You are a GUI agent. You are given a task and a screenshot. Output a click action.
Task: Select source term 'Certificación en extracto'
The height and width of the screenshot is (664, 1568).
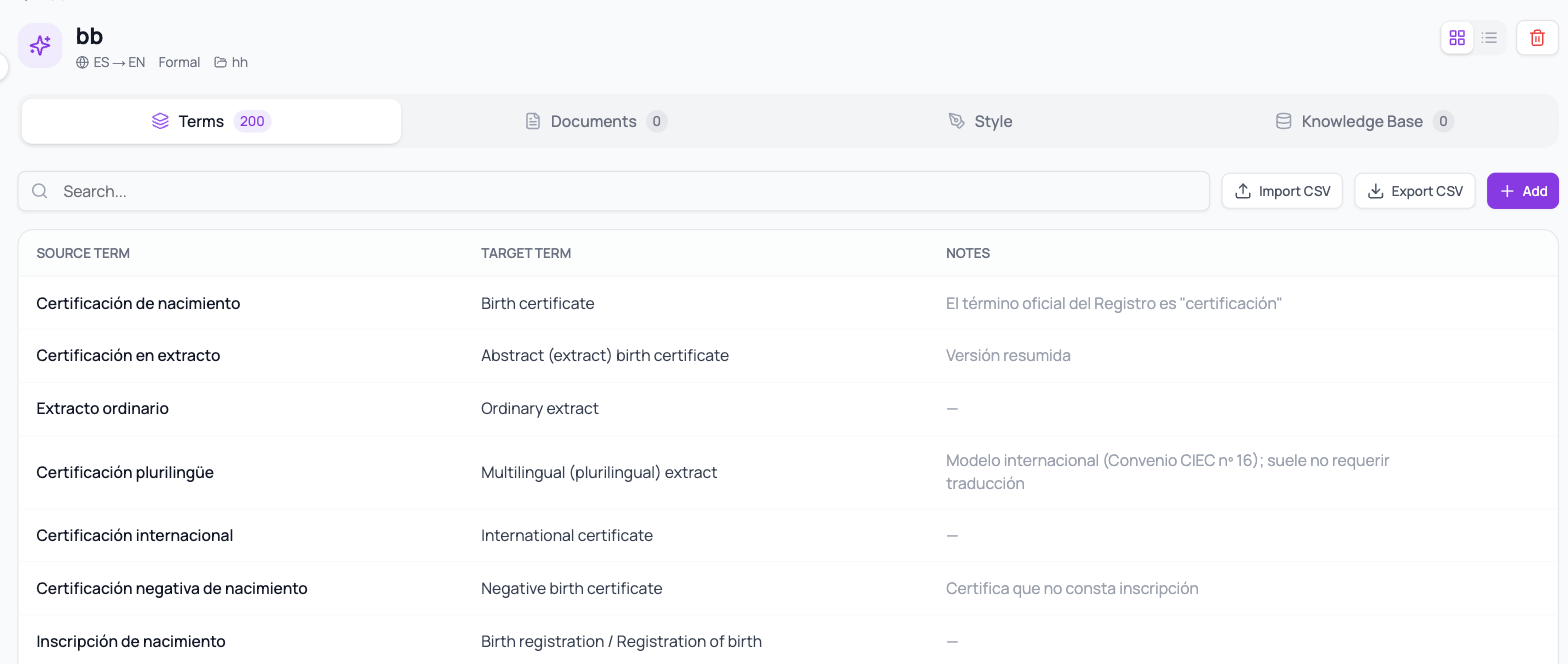click(128, 355)
